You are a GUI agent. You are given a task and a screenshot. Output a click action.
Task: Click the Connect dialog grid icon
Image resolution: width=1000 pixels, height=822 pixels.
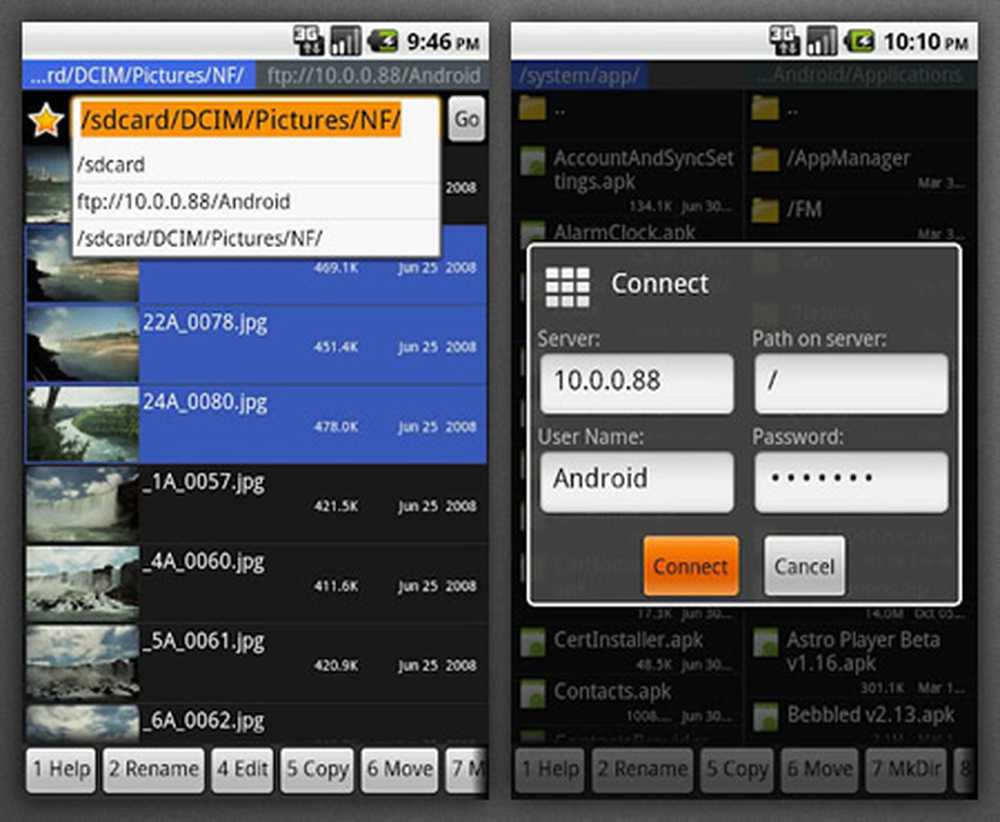(567, 286)
